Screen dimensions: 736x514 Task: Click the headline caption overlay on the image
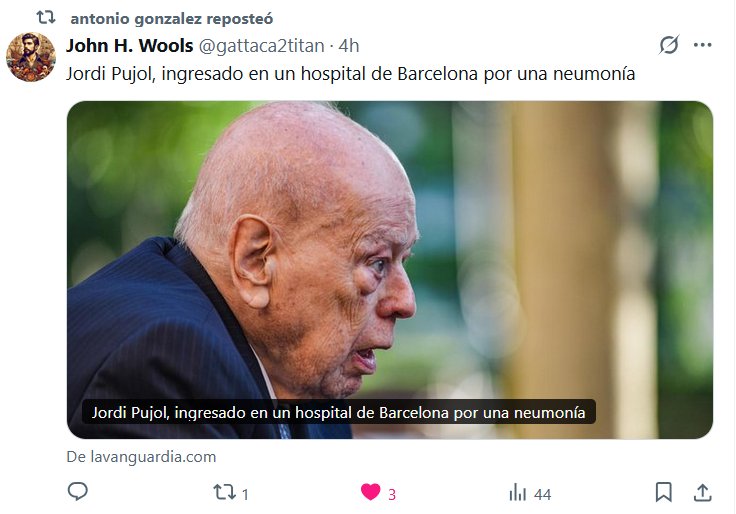pos(338,412)
